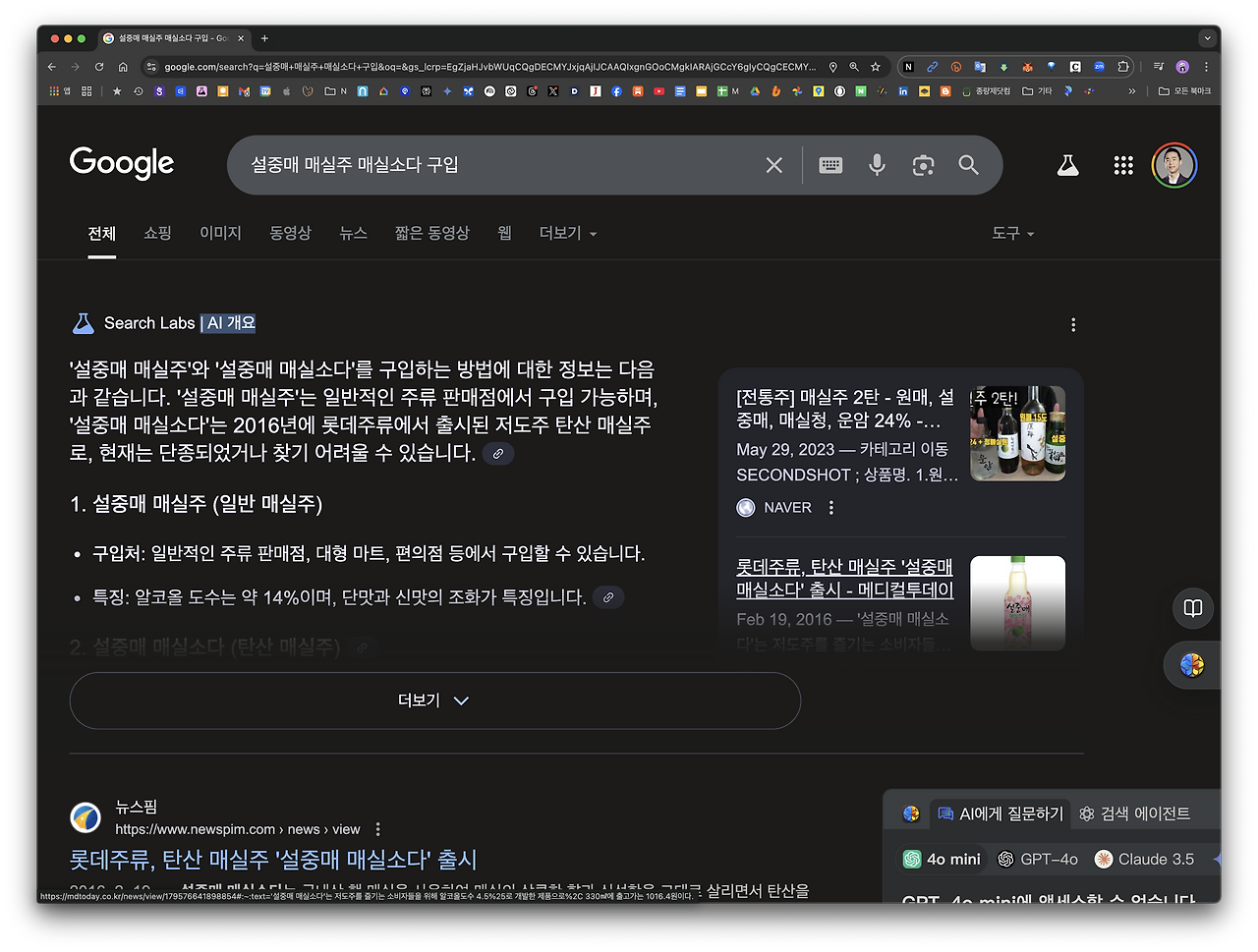Open the source link after the intro paragraph
Screen dimensions: 1258x952
pos(498,454)
